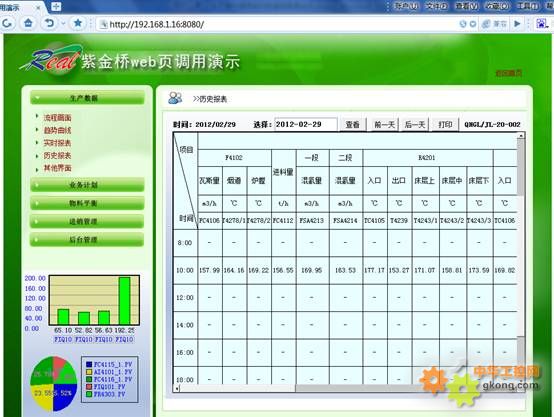The width and height of the screenshot is (554, 417).
Task: Open a new browser tab with plus icon
Action: coord(56,6)
